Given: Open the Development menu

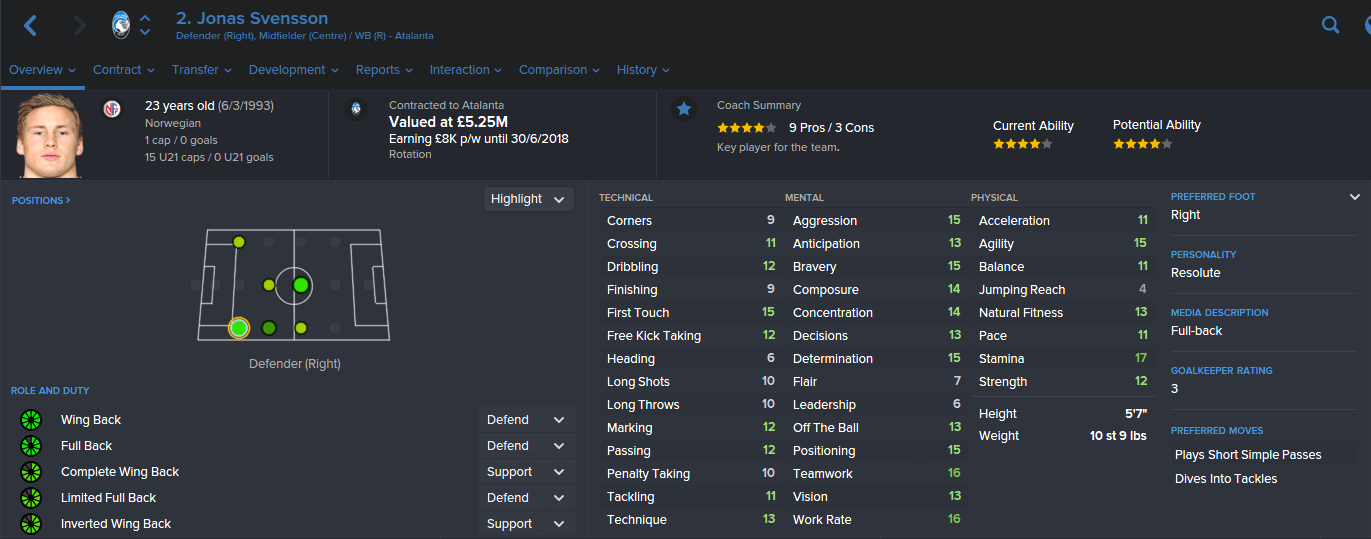Looking at the screenshot, I should [294, 70].
